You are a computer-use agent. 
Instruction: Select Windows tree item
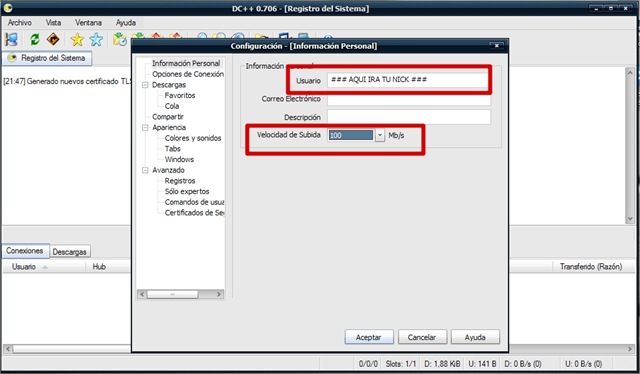tap(179, 159)
